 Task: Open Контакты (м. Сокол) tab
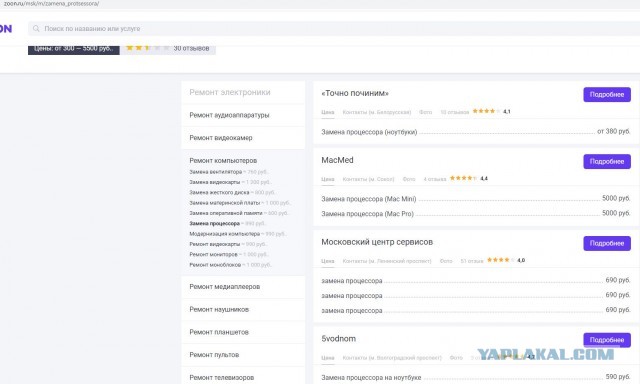368,179
